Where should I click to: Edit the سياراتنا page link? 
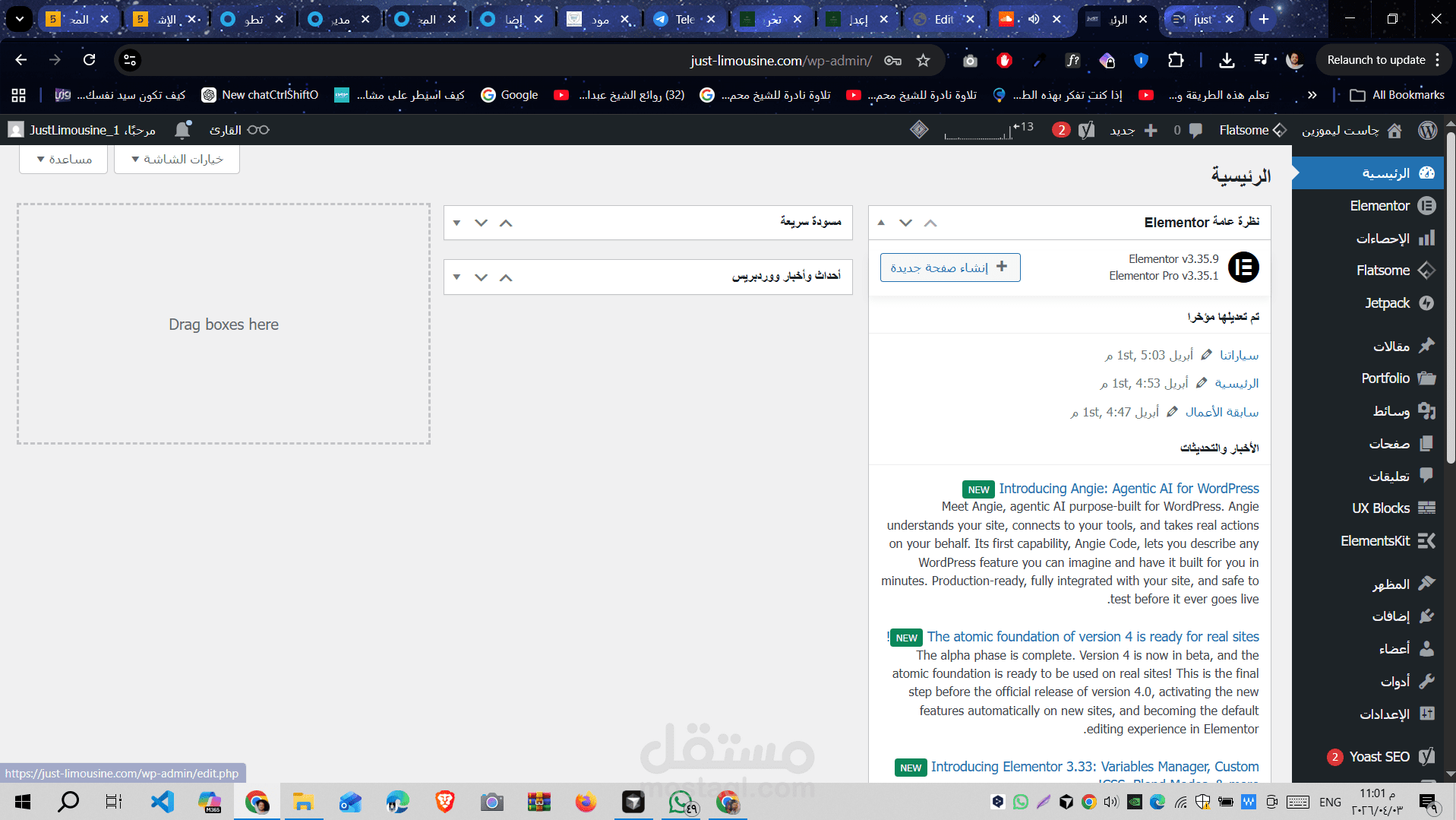tap(1239, 355)
